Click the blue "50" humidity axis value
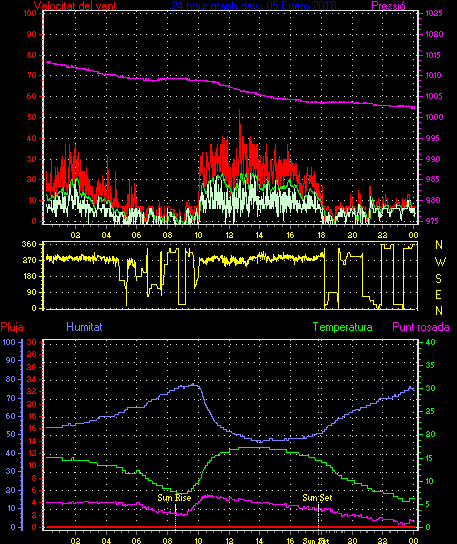Viewport: 457px width, 544px height. click(x=10, y=434)
